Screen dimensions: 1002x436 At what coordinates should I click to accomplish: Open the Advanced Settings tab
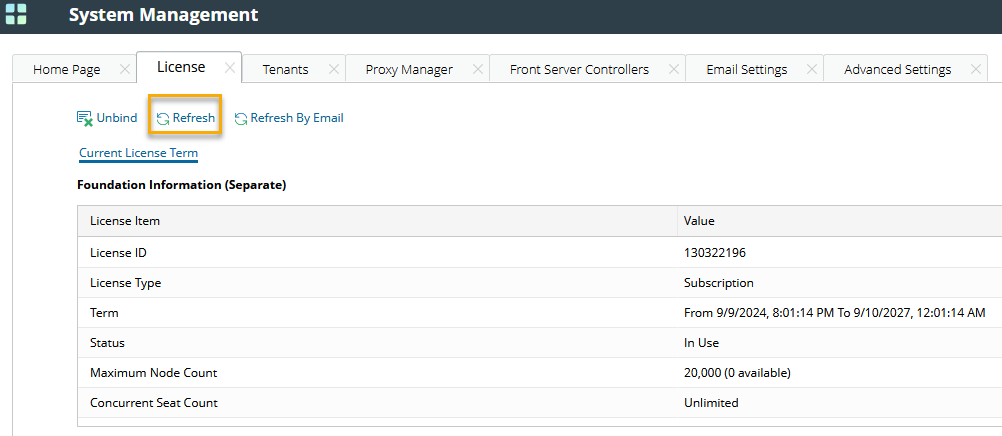click(897, 69)
